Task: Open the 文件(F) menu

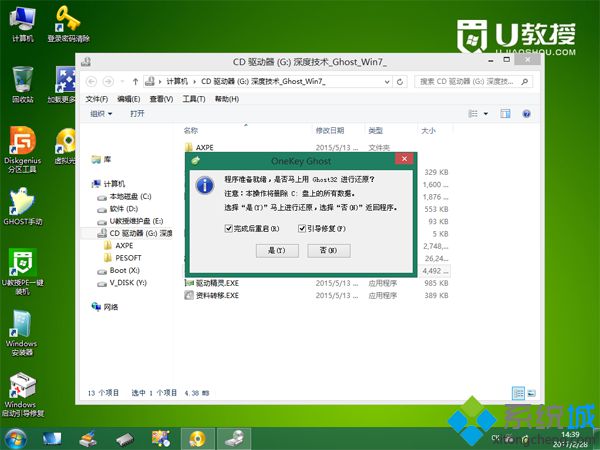Action: pyautogui.click(x=96, y=99)
